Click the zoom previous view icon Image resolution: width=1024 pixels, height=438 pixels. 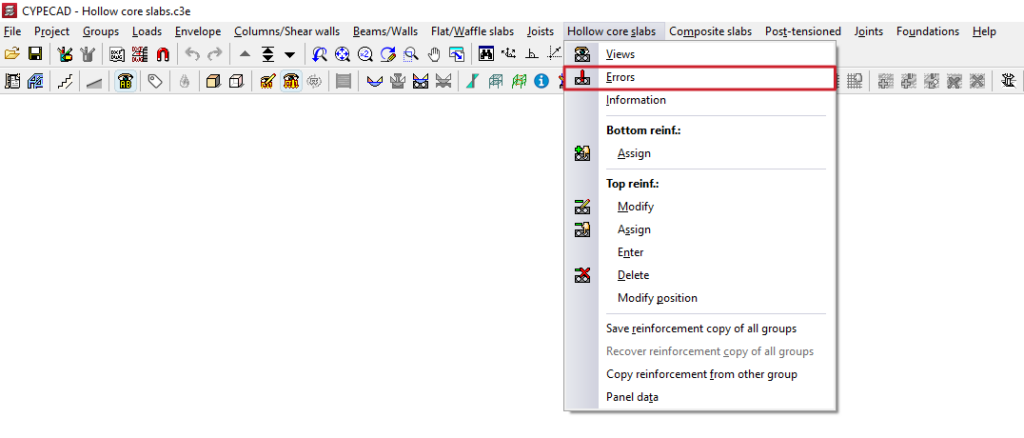[x=319, y=54]
